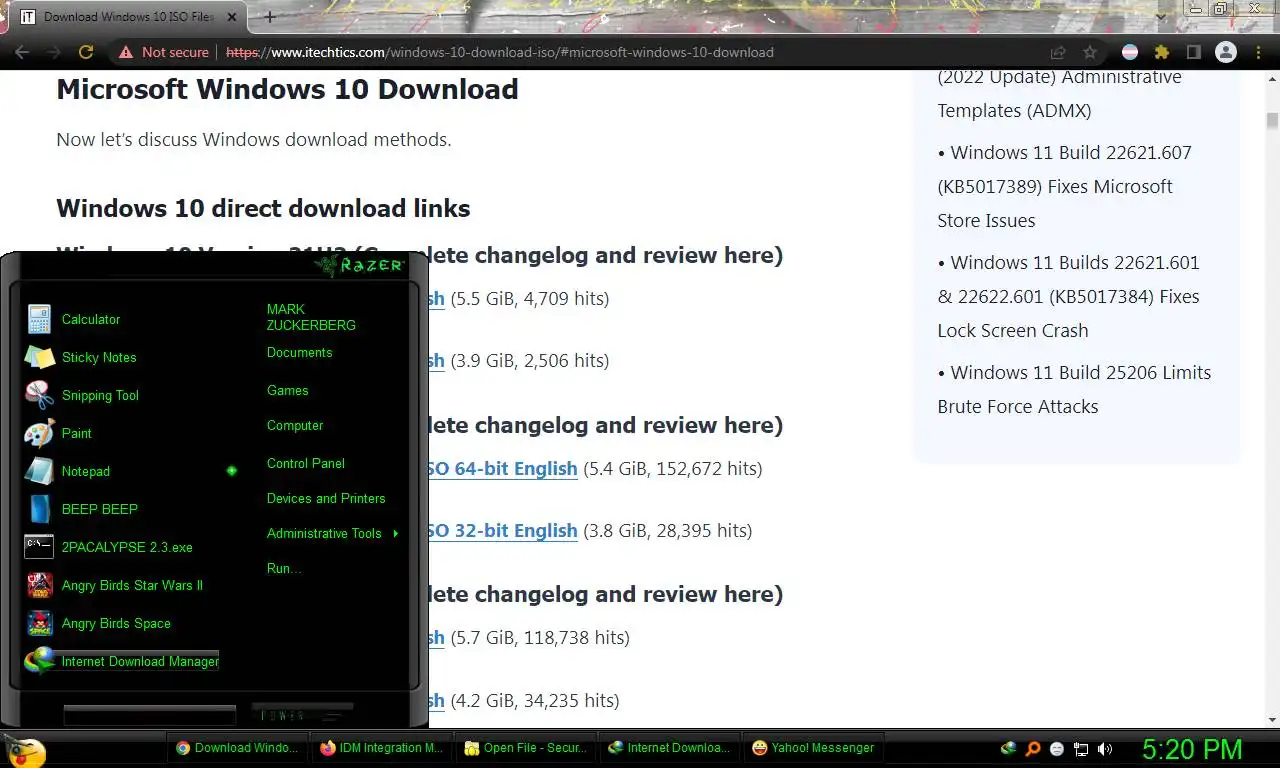Image resolution: width=1280 pixels, height=768 pixels.
Task: Click the page vertical scrollbar thumb
Action: [x=1272, y=121]
